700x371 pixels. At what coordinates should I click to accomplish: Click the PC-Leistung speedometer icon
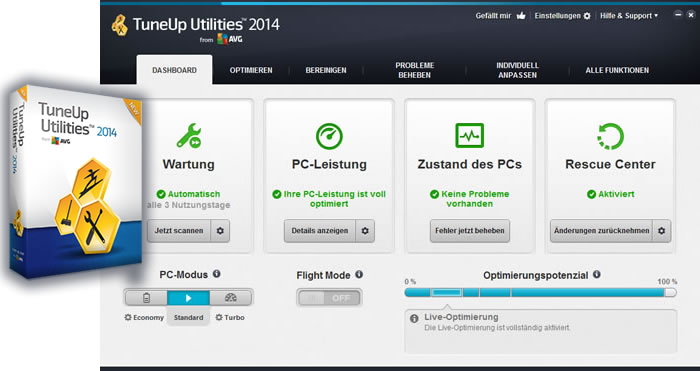pos(329,136)
